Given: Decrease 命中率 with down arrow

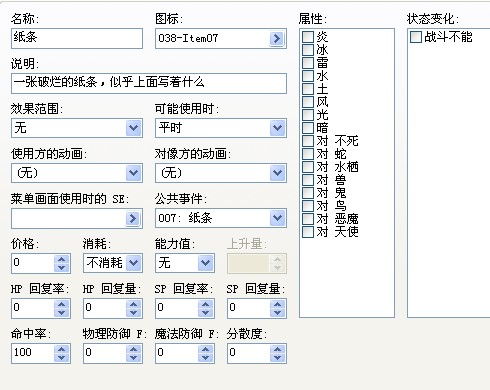Looking at the screenshot, I should tap(62, 357).
